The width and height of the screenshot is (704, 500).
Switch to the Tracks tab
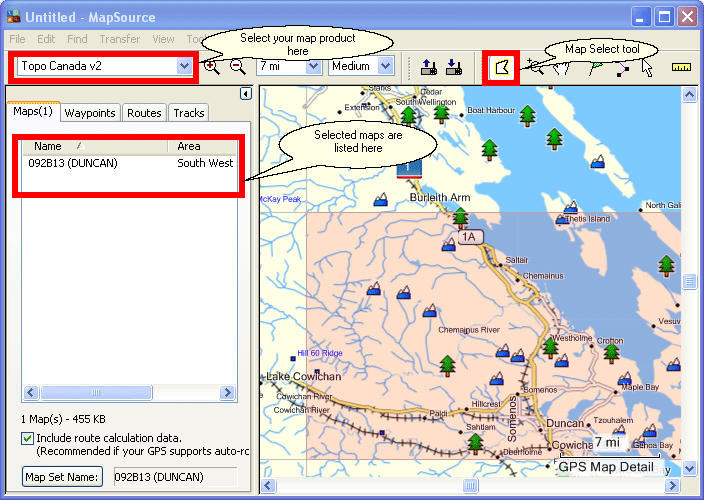[x=189, y=113]
